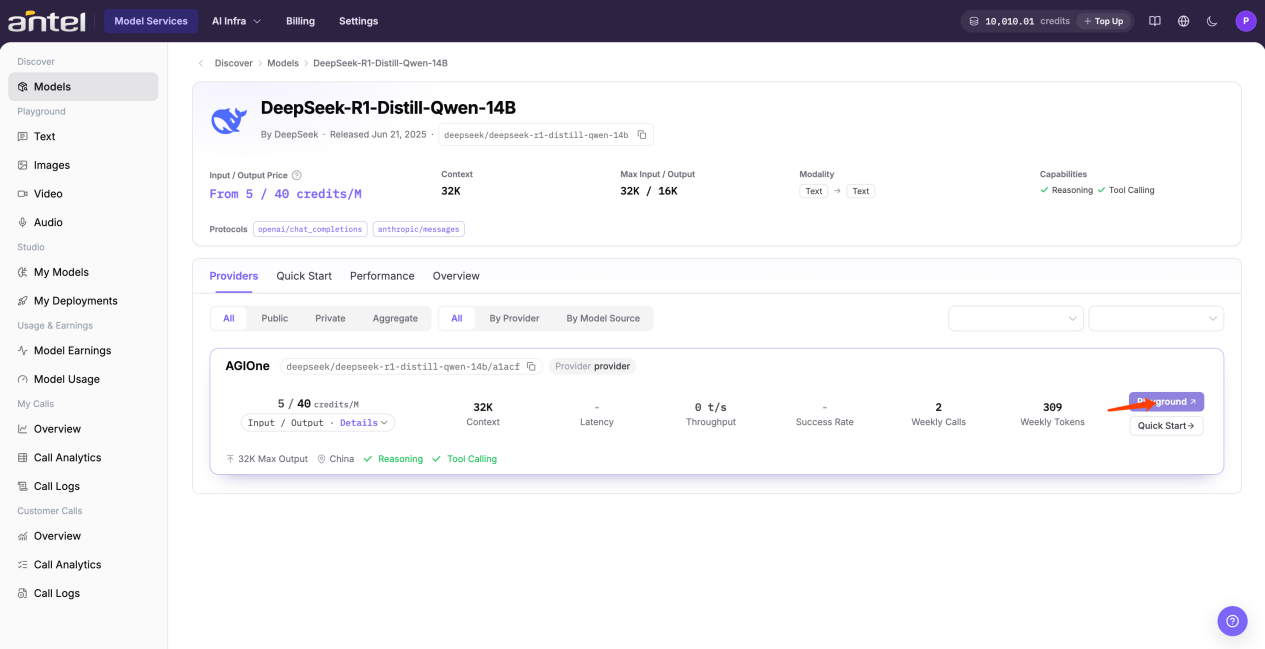Viewport: 1265px width, 649px height.
Task: Group providers By Model Source
Action: (x=603, y=318)
